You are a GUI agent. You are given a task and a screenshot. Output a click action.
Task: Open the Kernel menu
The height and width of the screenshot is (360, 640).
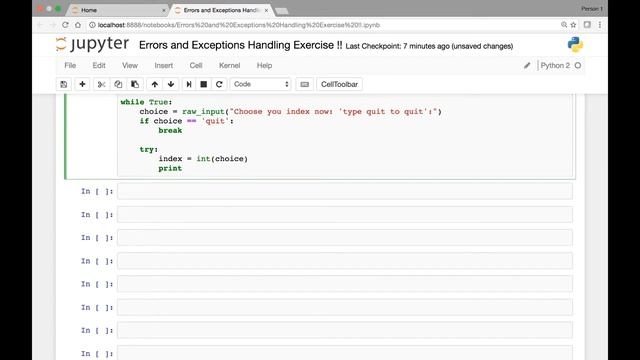coord(229,65)
